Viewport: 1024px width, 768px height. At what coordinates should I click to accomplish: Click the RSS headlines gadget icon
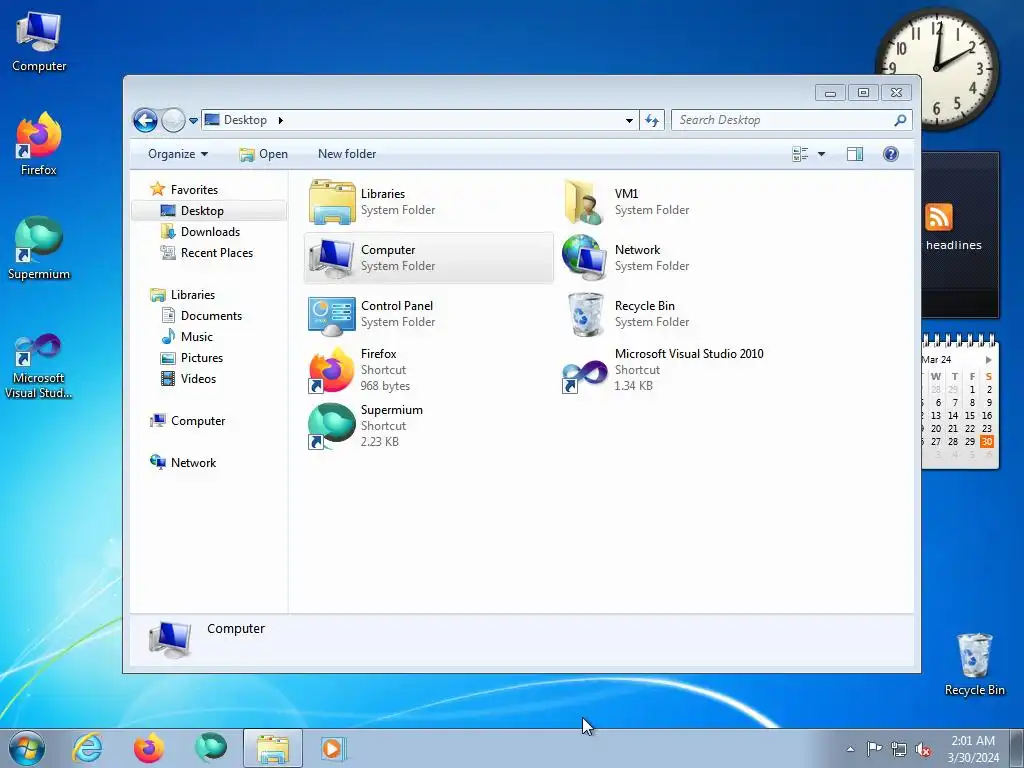tap(938, 217)
